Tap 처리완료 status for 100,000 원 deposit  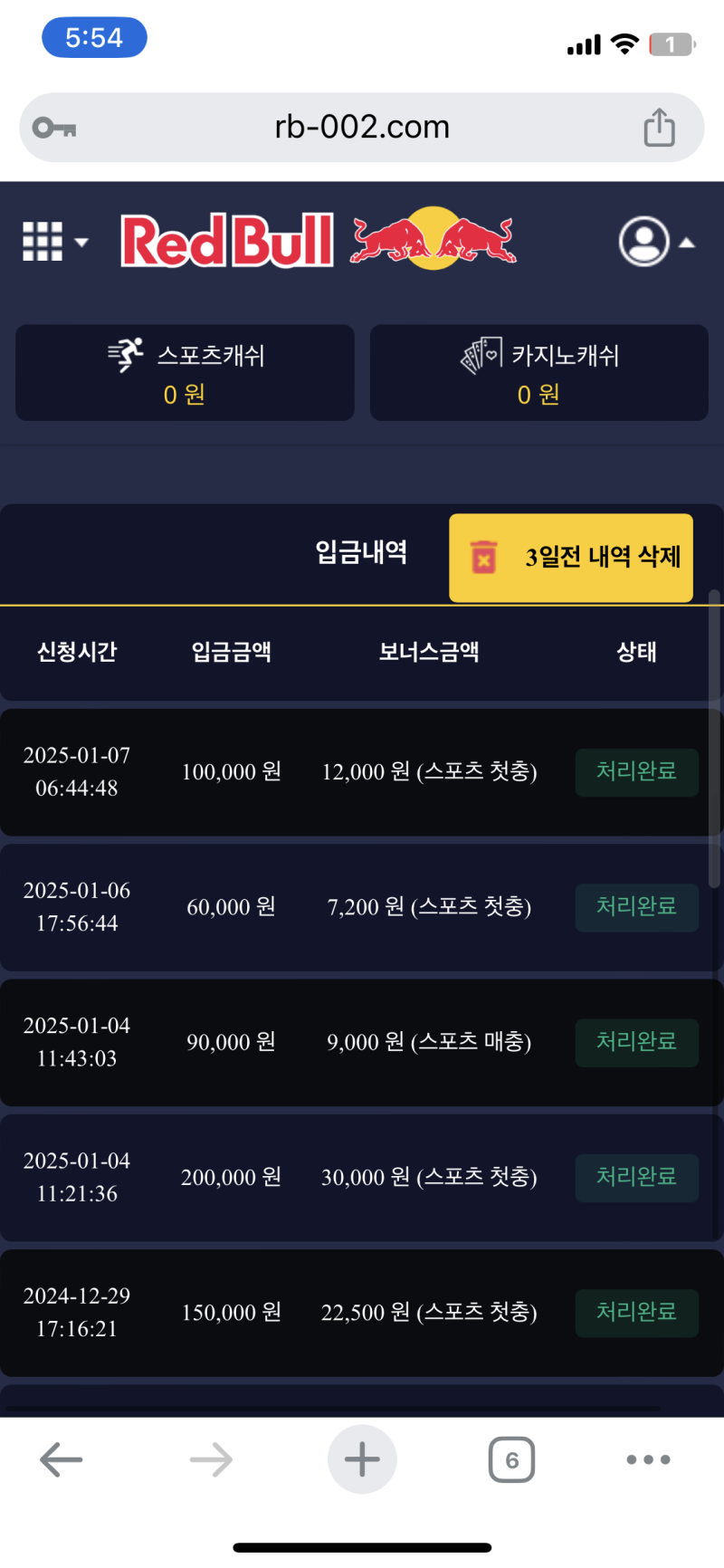coord(636,772)
